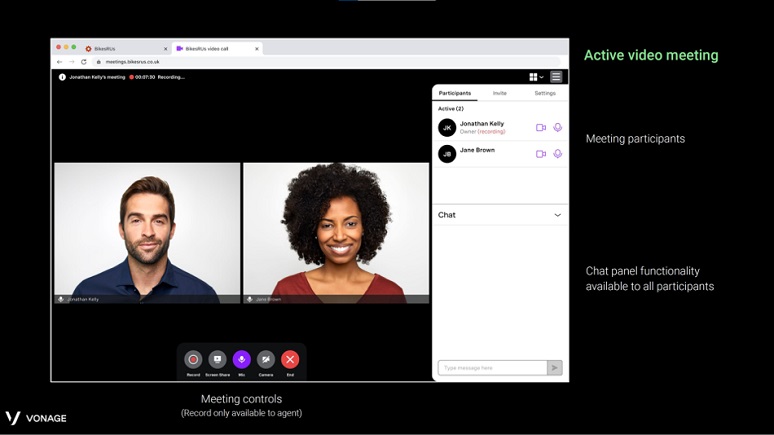Toggle the side panel hamburger menu
The width and height of the screenshot is (774, 435).
pyautogui.click(x=557, y=77)
